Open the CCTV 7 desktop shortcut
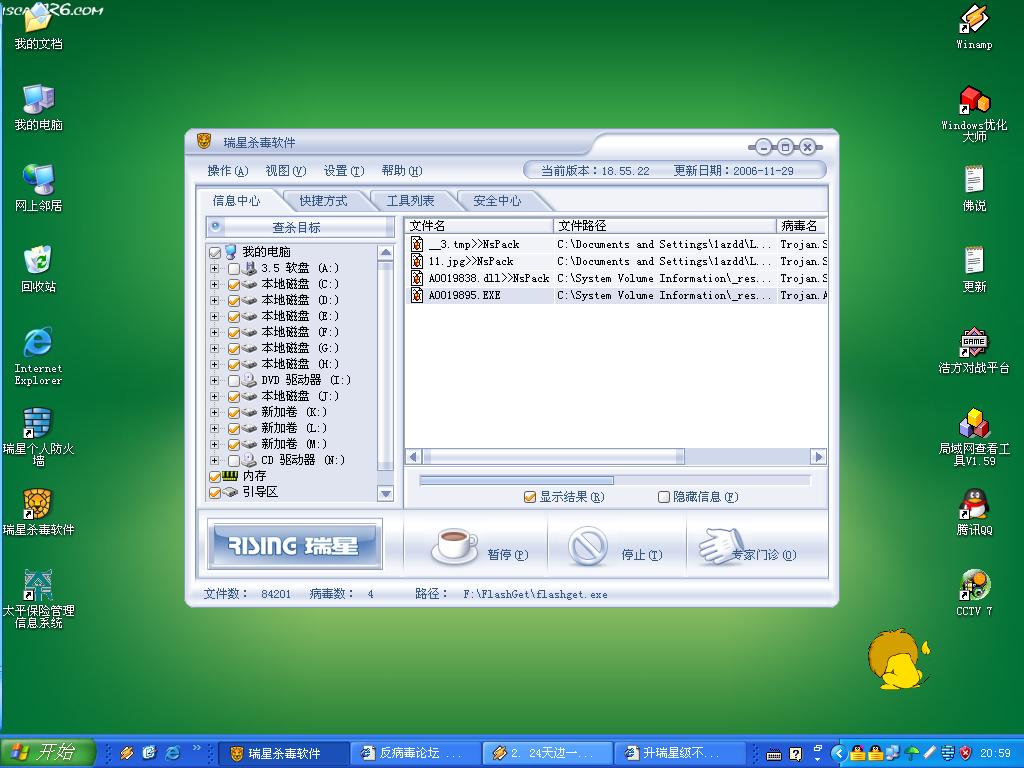 [x=974, y=593]
